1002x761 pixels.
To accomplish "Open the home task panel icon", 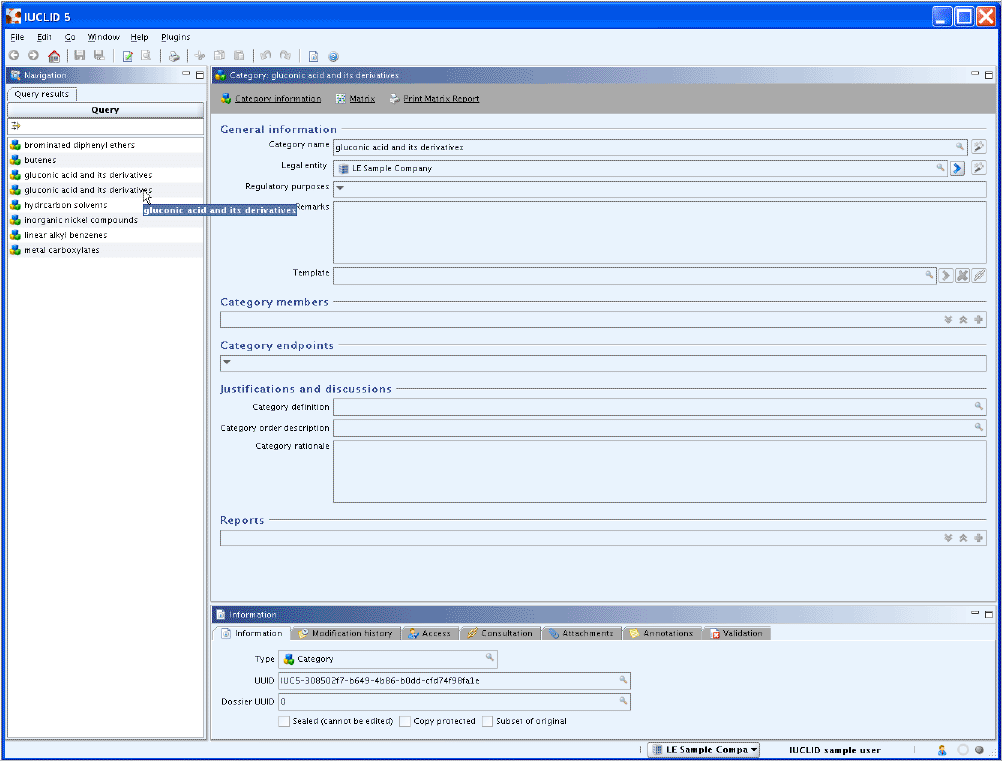I will 54,56.
